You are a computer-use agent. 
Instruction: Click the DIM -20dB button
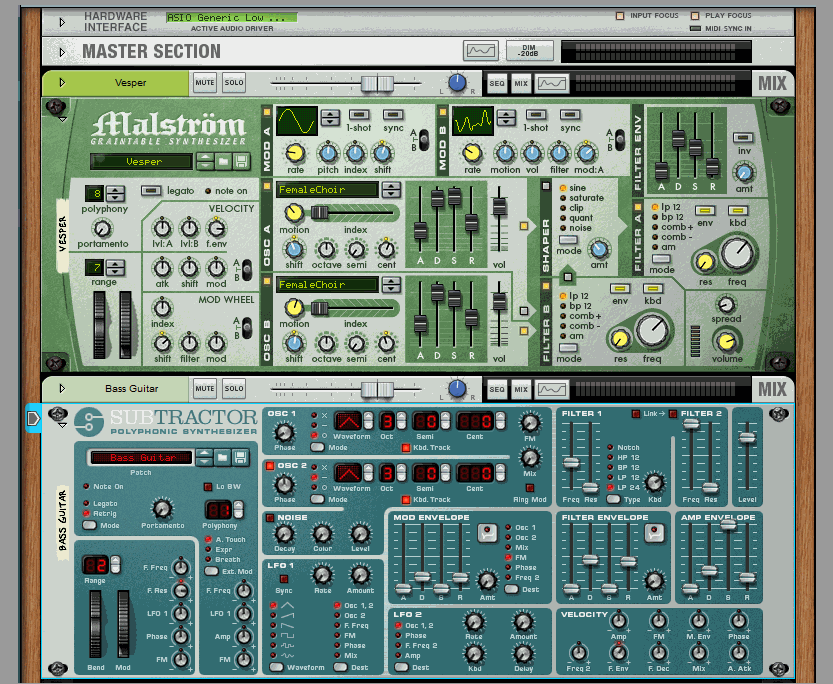pyautogui.click(x=529, y=51)
